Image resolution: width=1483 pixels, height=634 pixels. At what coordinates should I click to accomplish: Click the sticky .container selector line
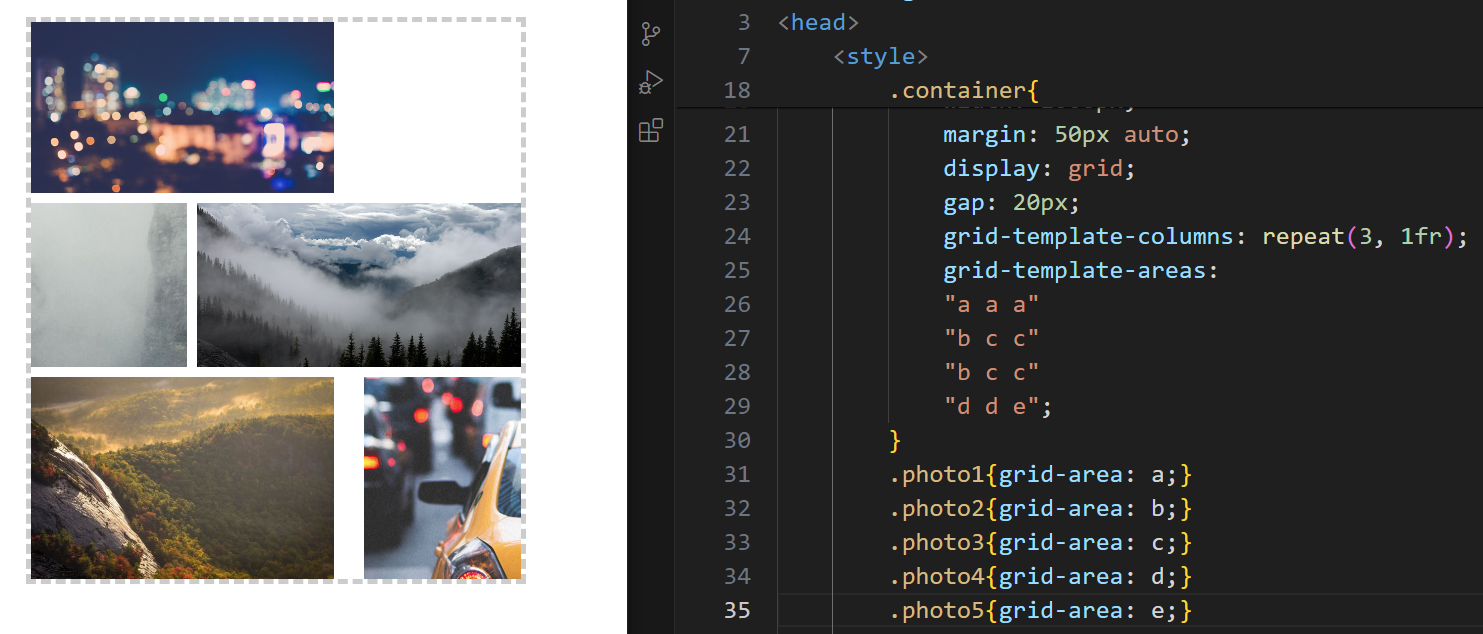point(964,91)
